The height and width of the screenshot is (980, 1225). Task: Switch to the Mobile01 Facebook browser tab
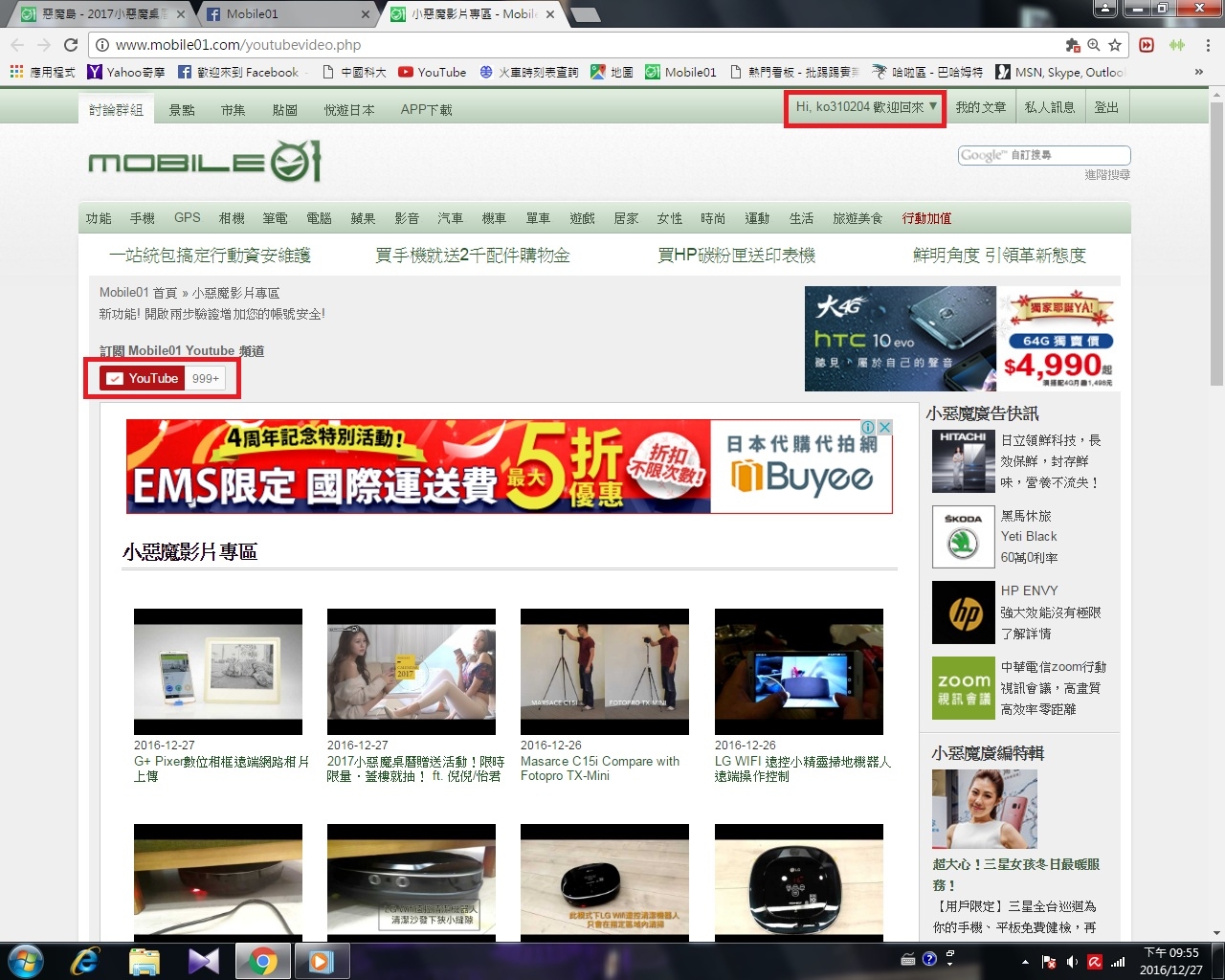point(288,14)
